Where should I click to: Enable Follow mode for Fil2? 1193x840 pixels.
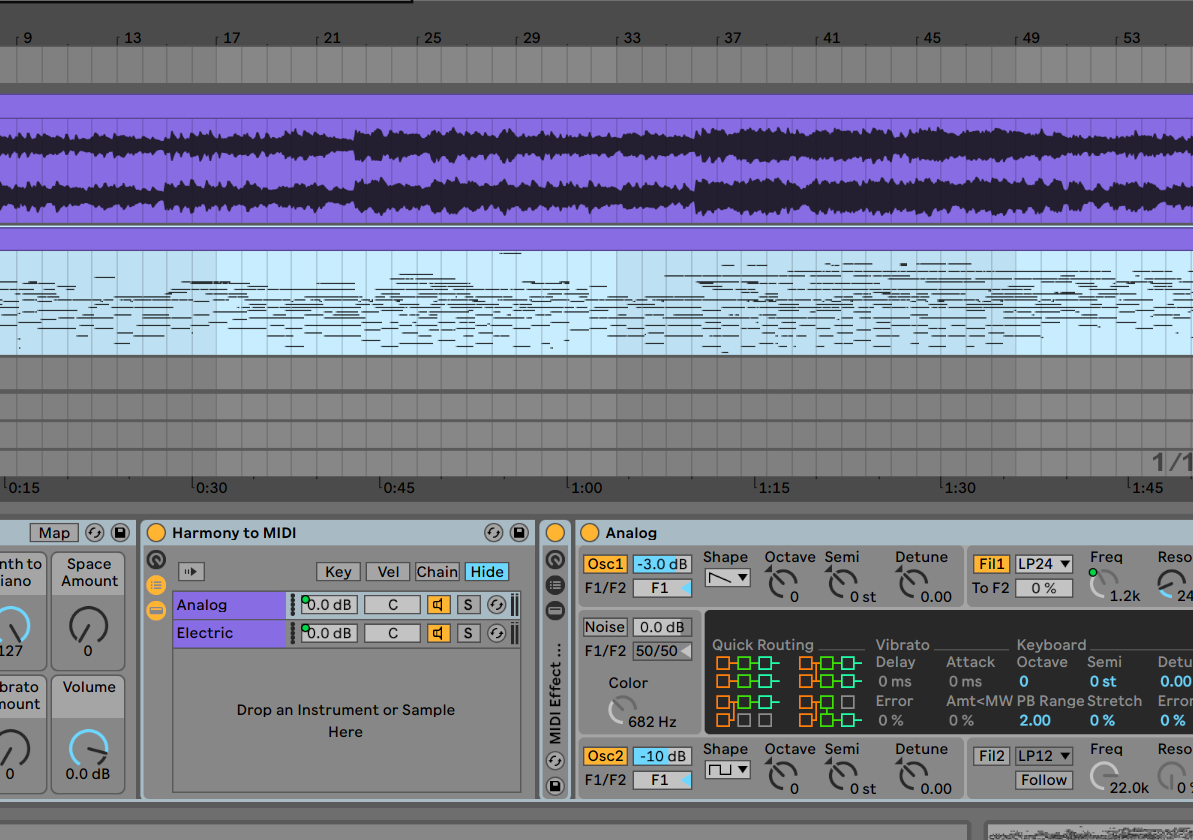click(1043, 780)
